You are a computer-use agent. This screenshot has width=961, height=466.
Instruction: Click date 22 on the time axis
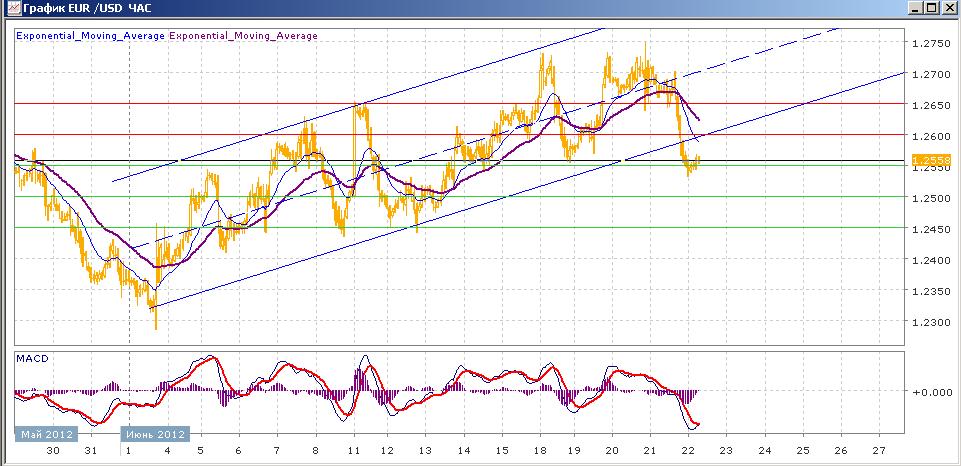pos(688,451)
